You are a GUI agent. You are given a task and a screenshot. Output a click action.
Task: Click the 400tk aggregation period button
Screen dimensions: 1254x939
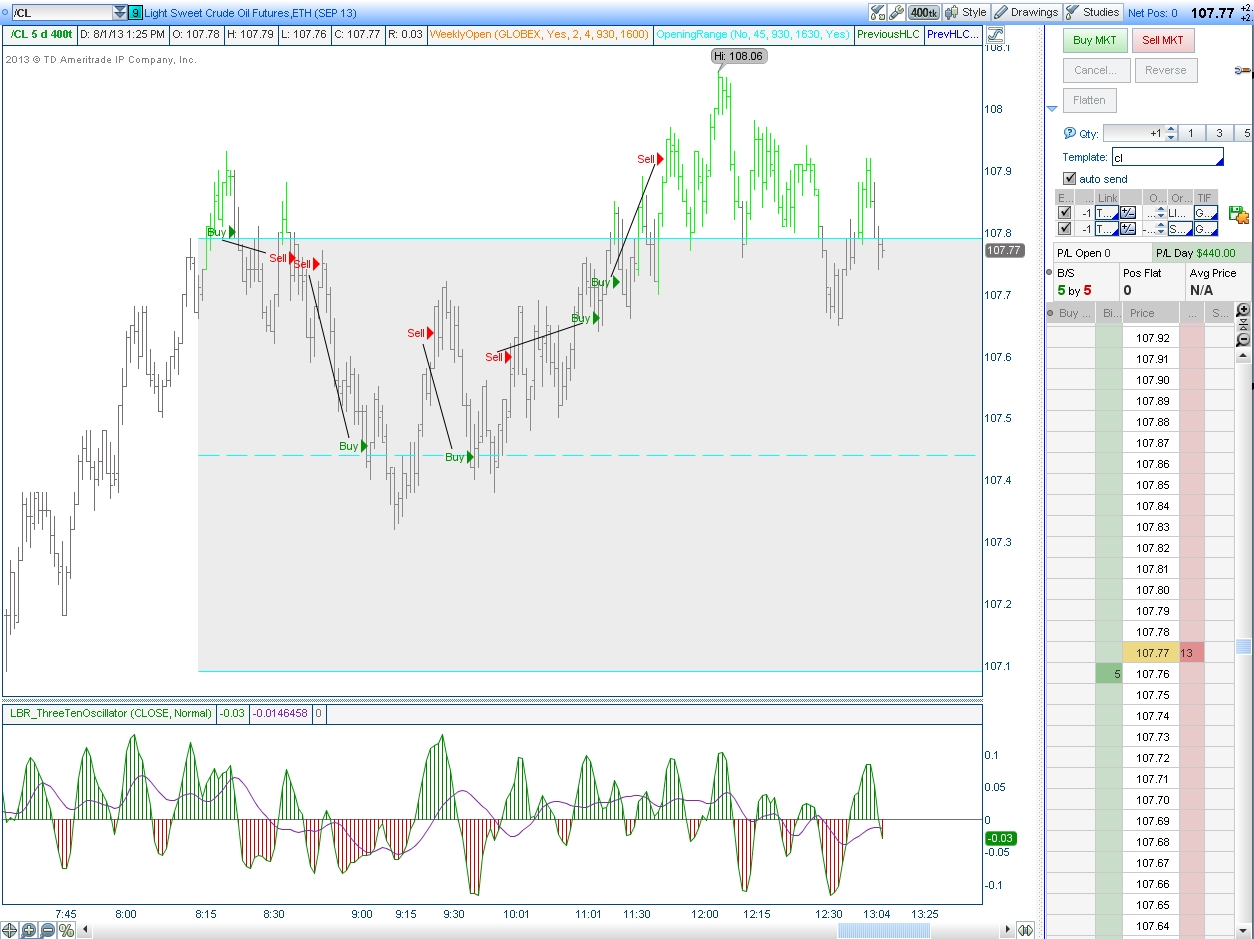point(924,12)
